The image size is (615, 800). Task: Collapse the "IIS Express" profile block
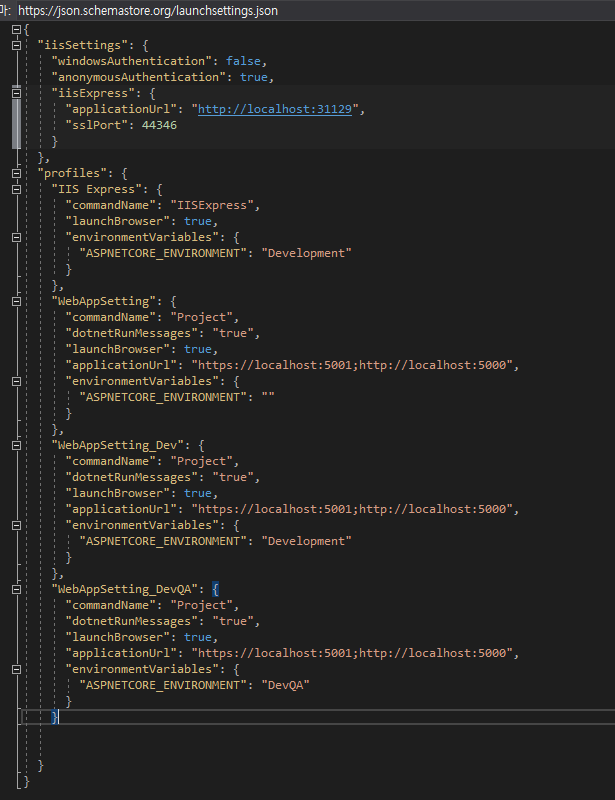click(x=16, y=189)
